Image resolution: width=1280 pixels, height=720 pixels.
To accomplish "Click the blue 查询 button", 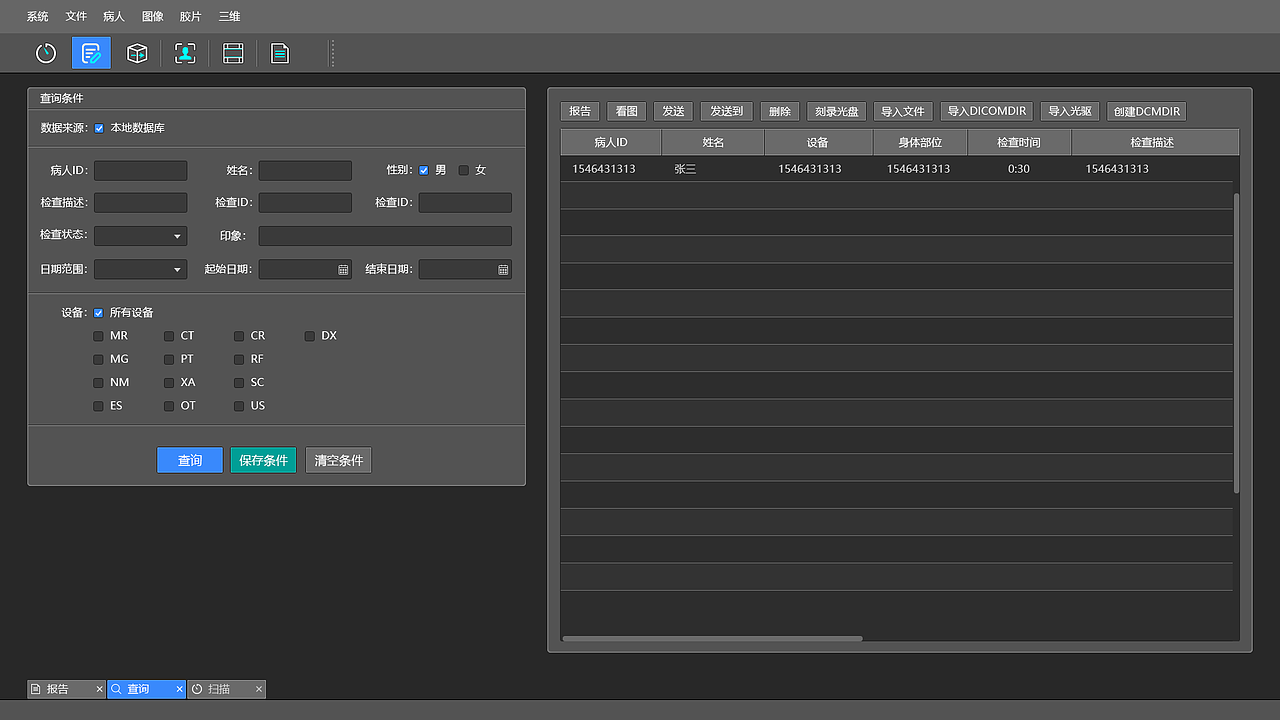I will coord(190,460).
